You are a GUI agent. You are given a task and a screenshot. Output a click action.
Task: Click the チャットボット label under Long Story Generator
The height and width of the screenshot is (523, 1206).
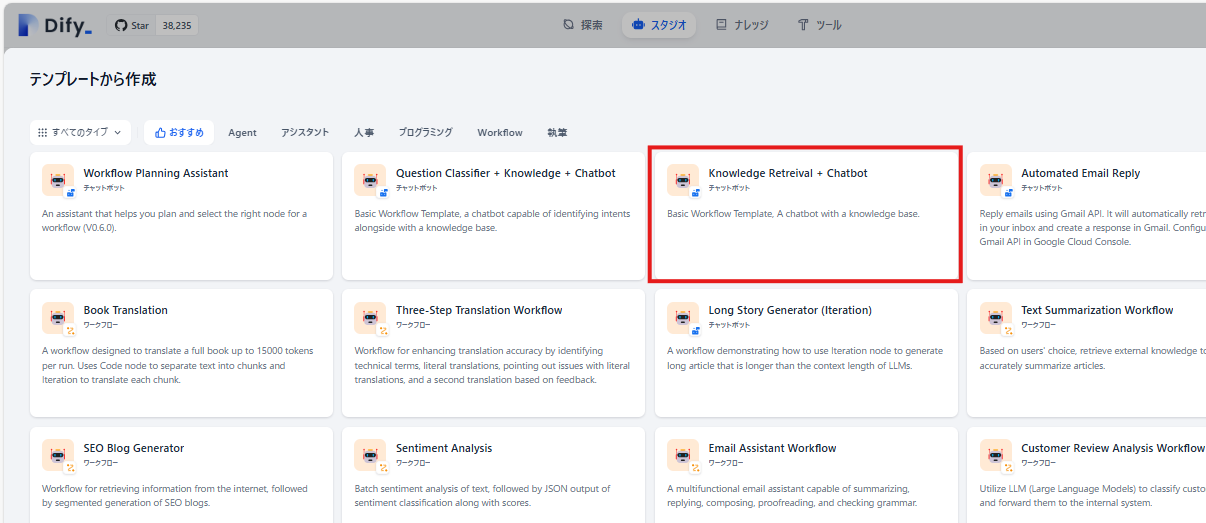729,325
